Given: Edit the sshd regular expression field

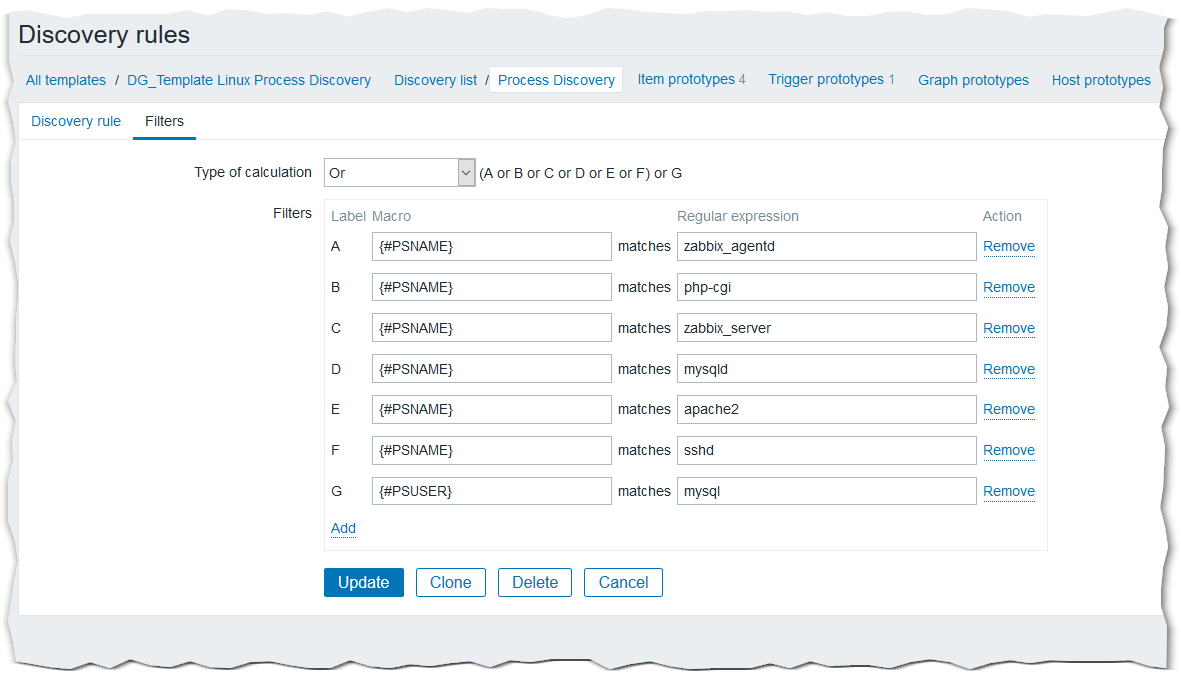Looking at the screenshot, I should click(x=826, y=450).
